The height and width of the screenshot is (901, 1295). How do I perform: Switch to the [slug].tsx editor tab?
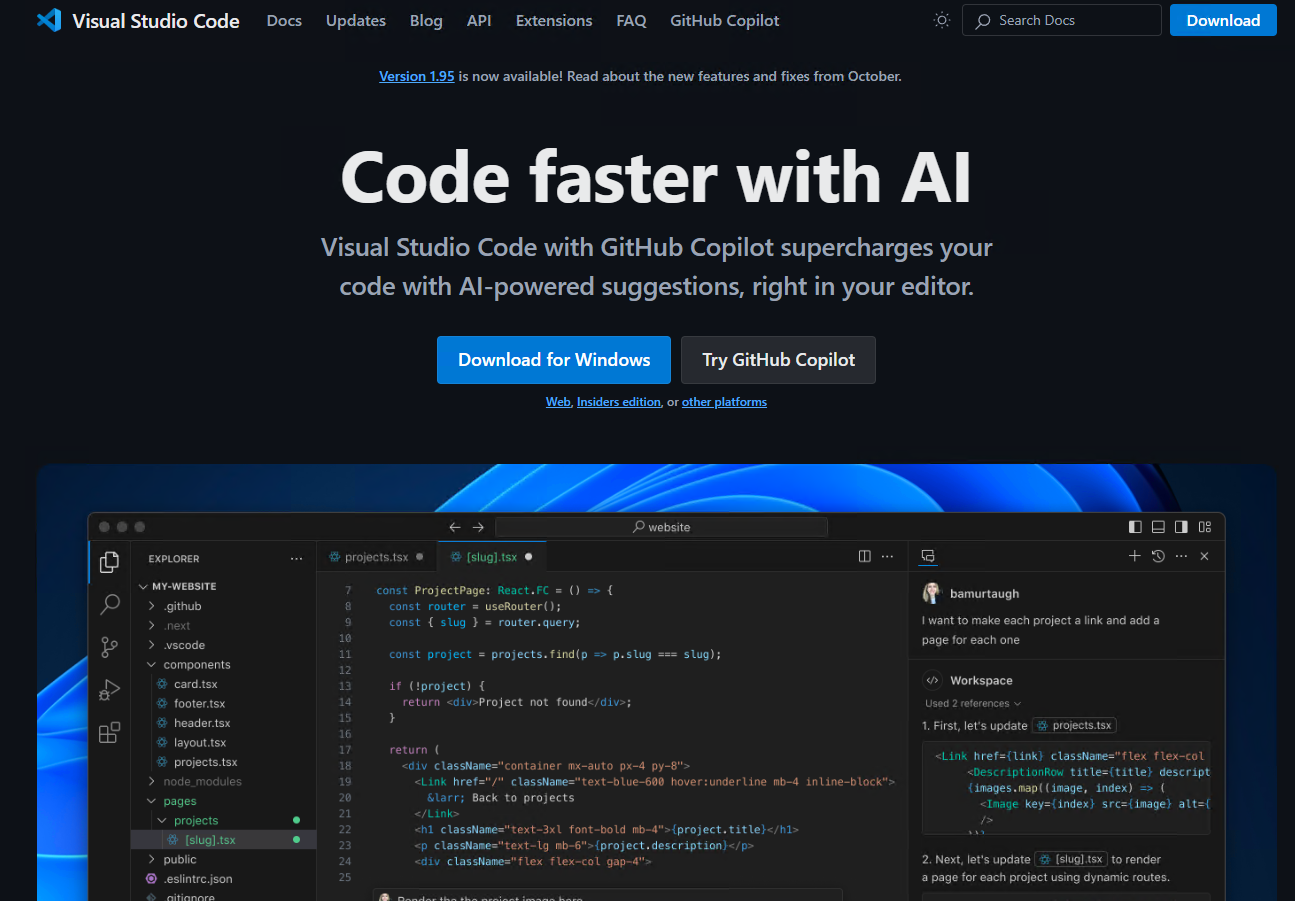click(x=491, y=557)
